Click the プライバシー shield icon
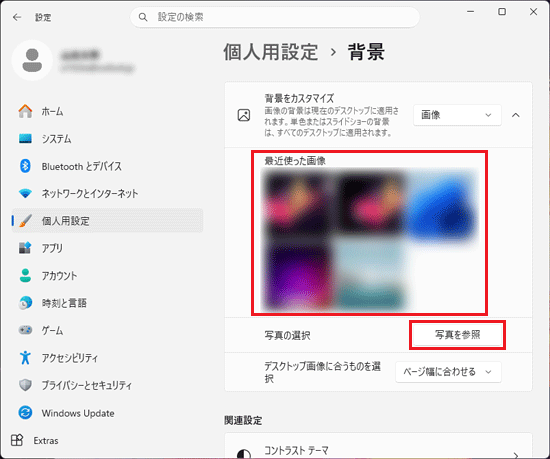Viewport: 550px width, 459px height. (25, 385)
